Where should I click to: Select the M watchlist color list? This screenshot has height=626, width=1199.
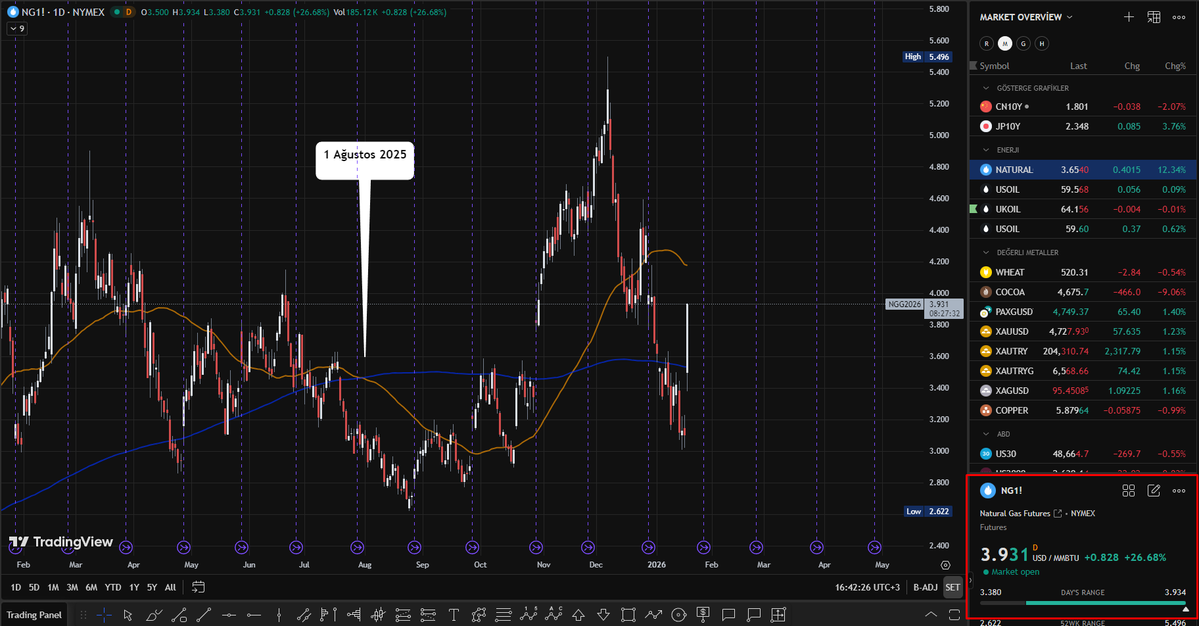point(1005,44)
